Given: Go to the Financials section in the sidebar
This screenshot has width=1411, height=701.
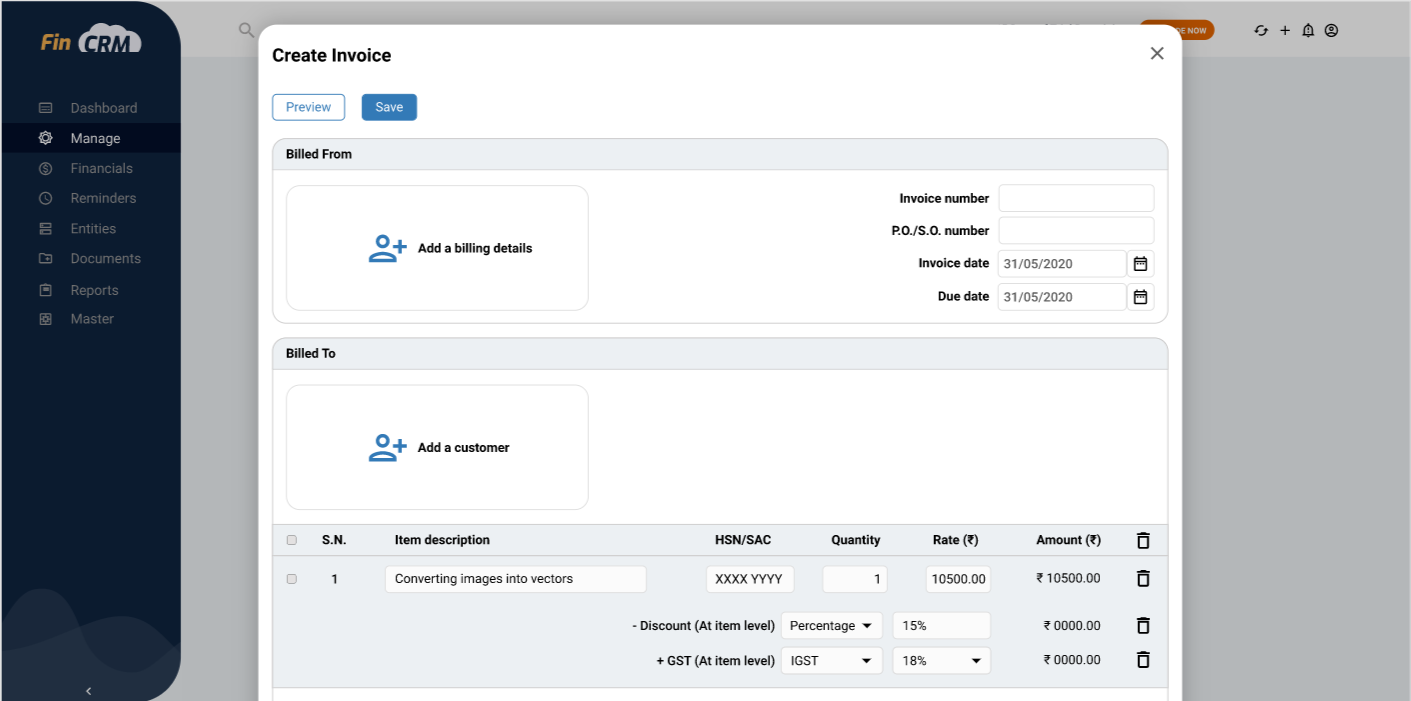Looking at the screenshot, I should point(101,168).
